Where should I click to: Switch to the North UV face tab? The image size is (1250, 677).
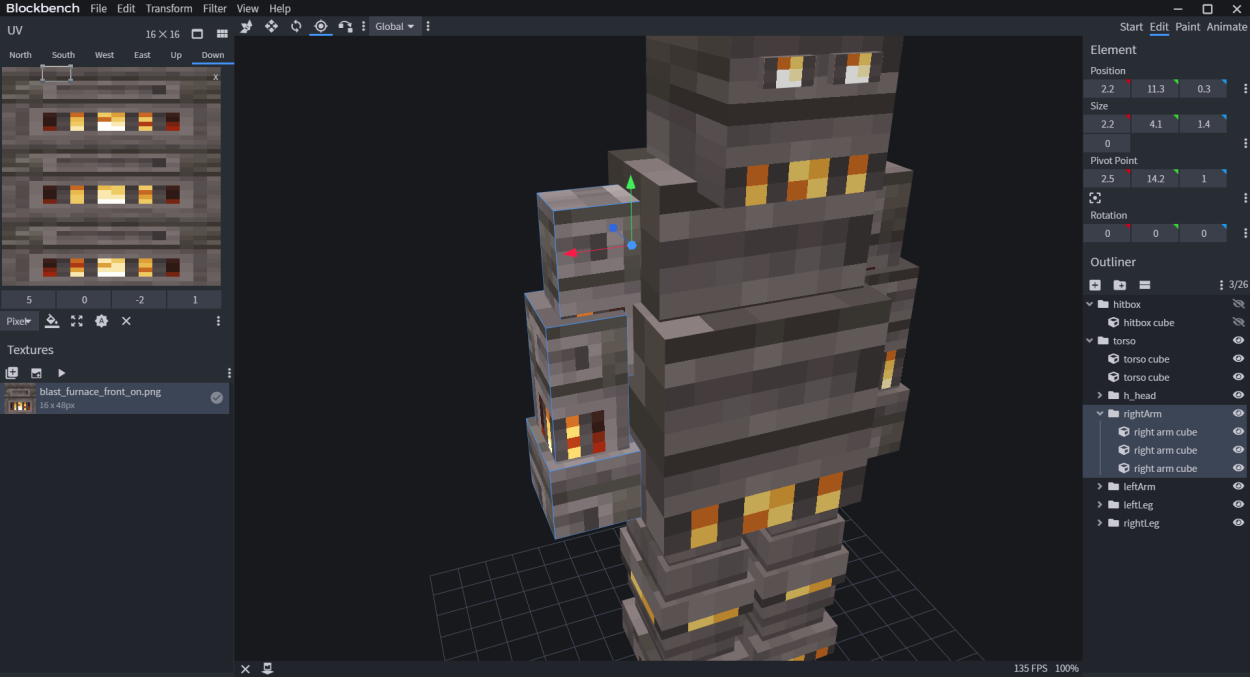click(x=20, y=55)
